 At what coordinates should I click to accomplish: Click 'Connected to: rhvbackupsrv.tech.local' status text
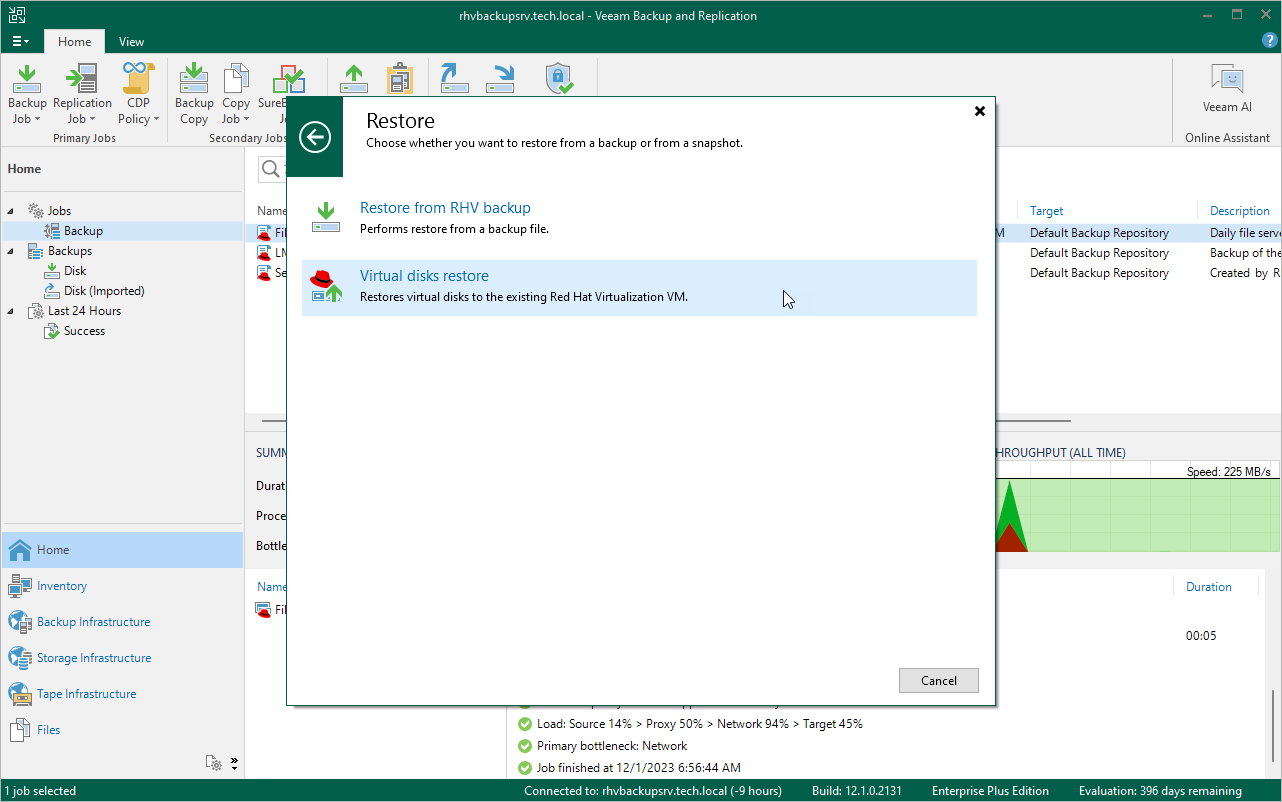[x=653, y=791]
